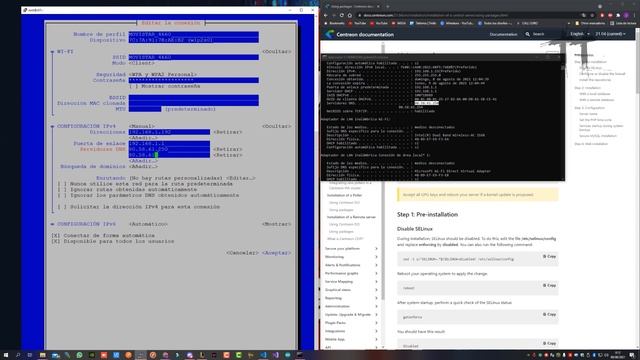This screenshot has width=640, height=360.
Task: Click the SSID input field
Action: (x=193, y=58)
